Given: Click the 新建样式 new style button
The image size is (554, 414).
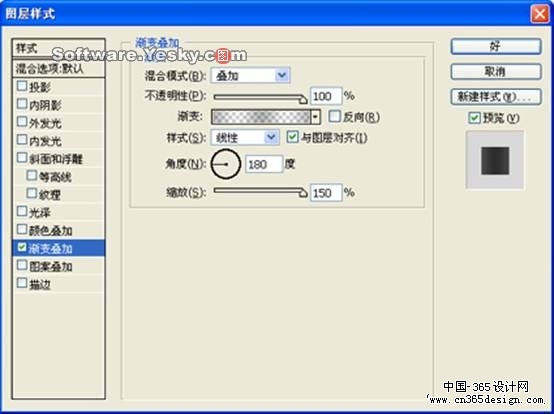Looking at the screenshot, I should click(496, 97).
